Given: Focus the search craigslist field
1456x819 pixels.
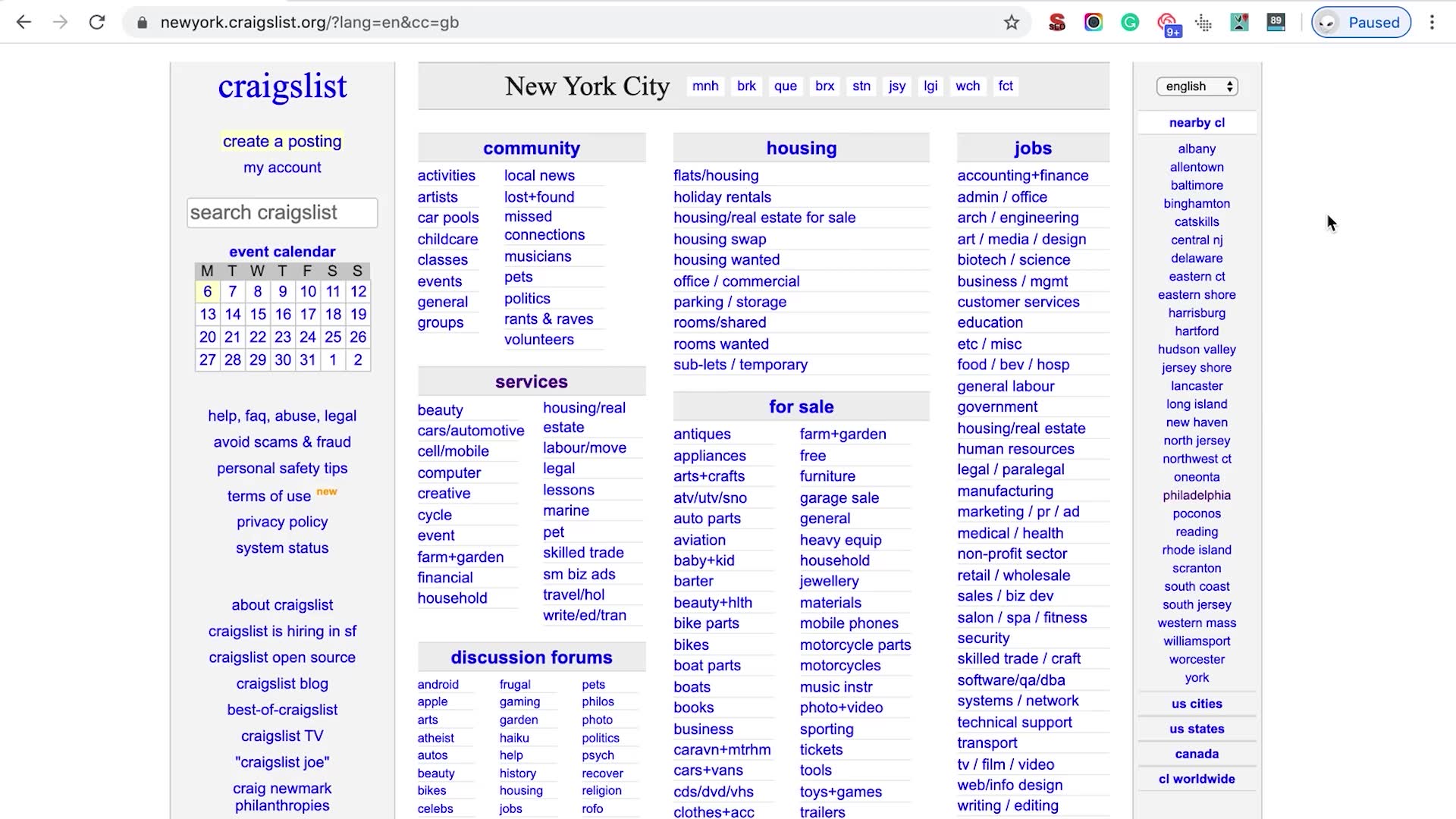Looking at the screenshot, I should (x=282, y=213).
